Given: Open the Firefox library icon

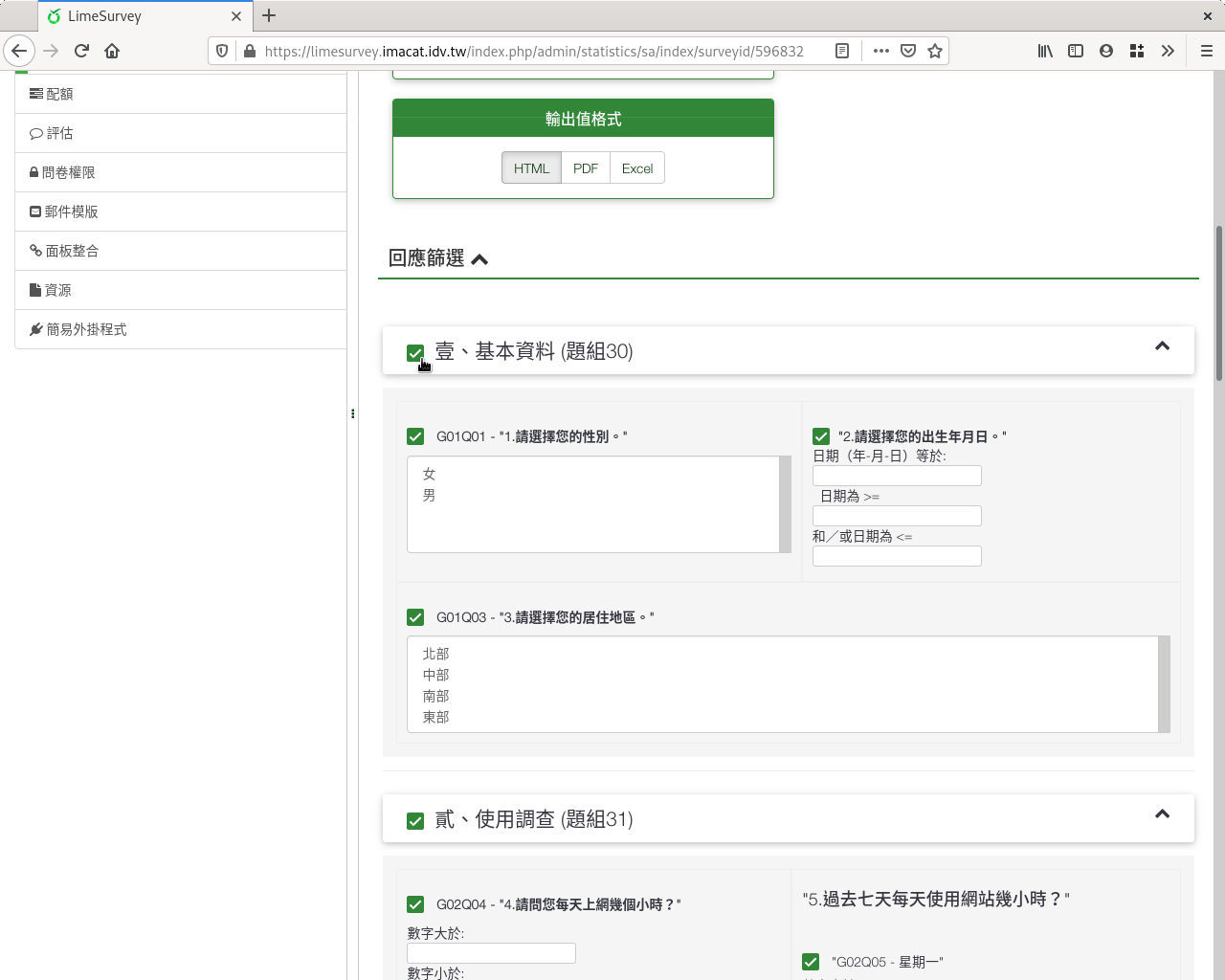Looking at the screenshot, I should point(1045,51).
